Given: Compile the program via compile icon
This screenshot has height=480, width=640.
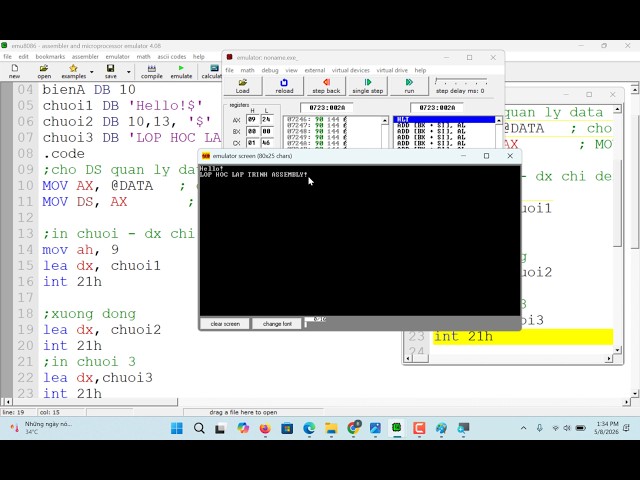Looking at the screenshot, I should pyautogui.click(x=152, y=71).
